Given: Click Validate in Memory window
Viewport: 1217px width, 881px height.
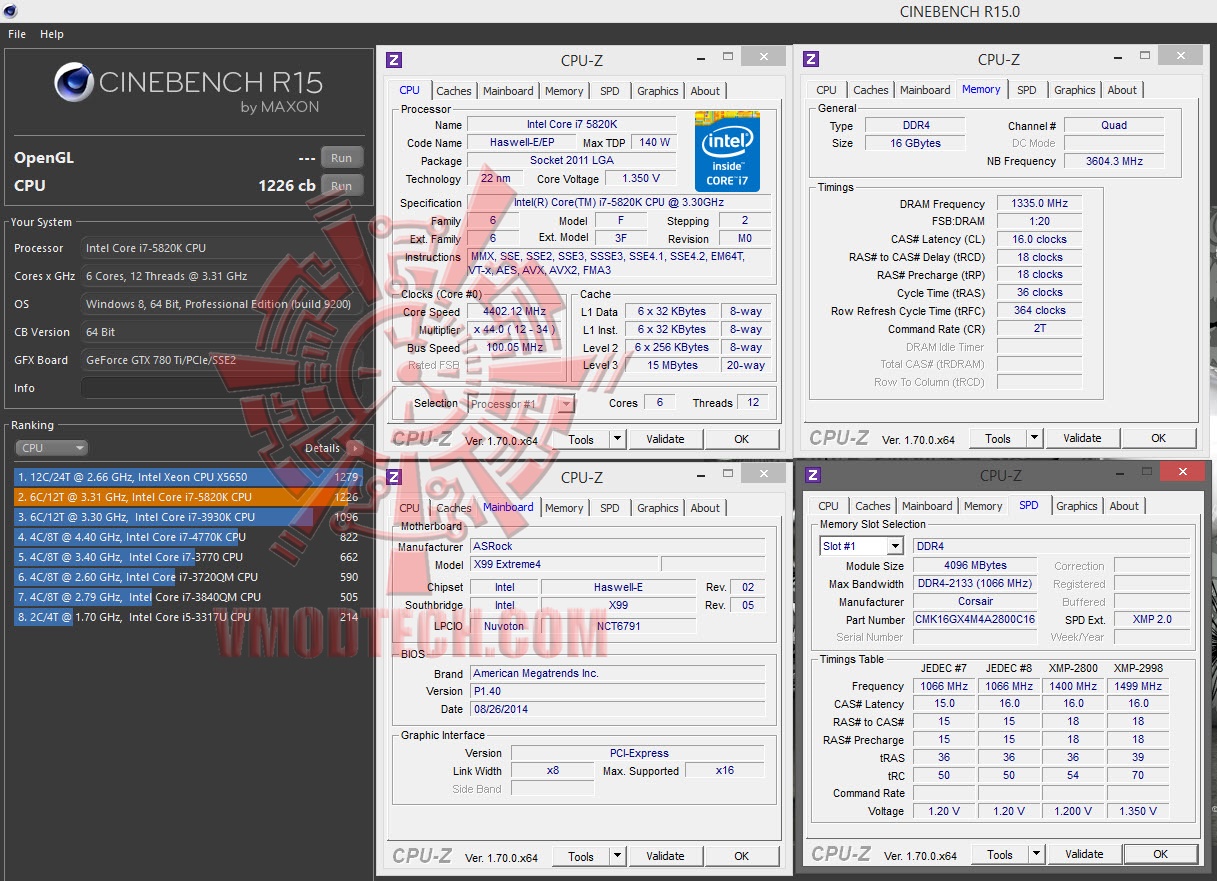Looking at the screenshot, I should (x=1082, y=438).
